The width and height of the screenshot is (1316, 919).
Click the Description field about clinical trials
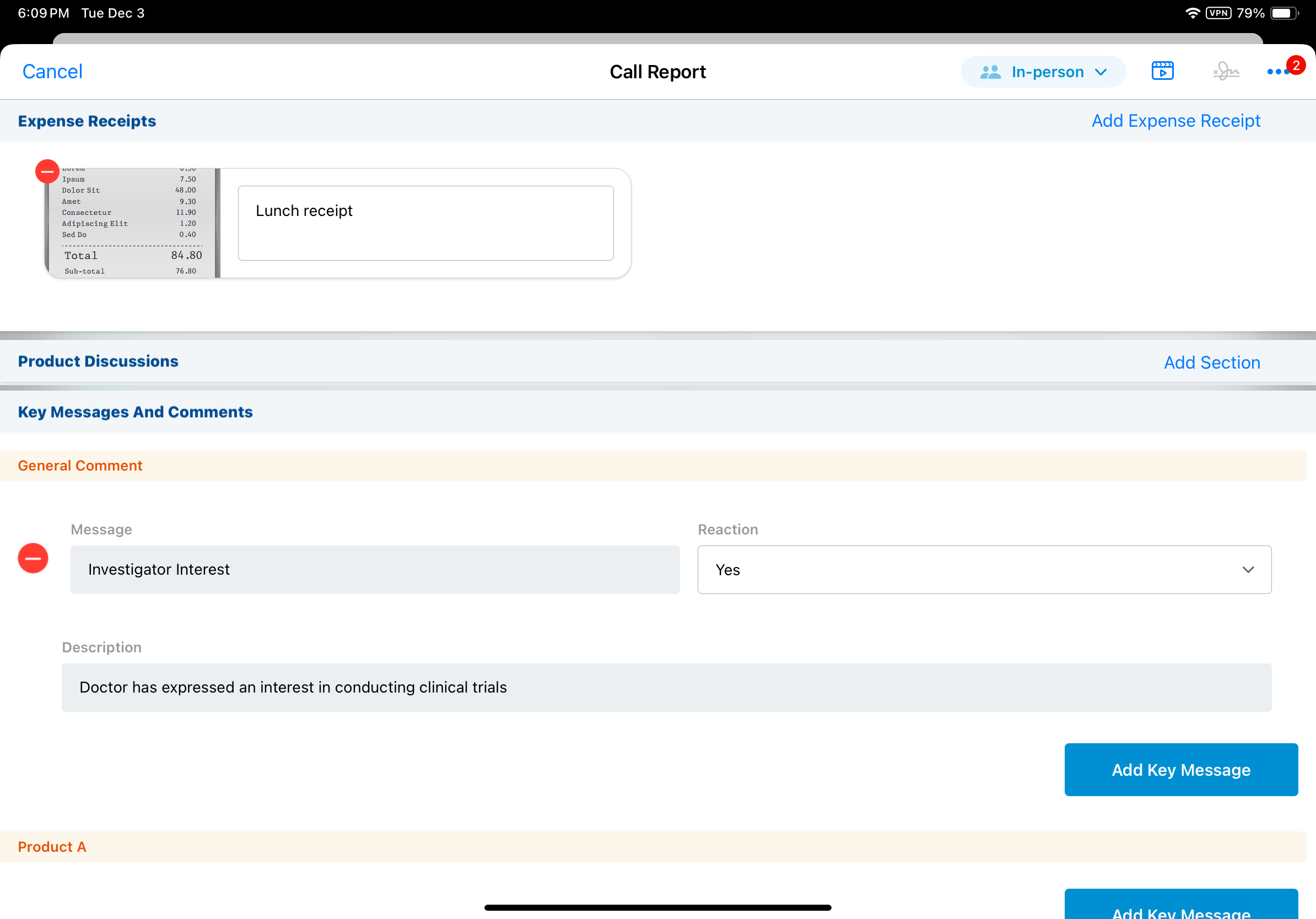pyautogui.click(x=666, y=687)
